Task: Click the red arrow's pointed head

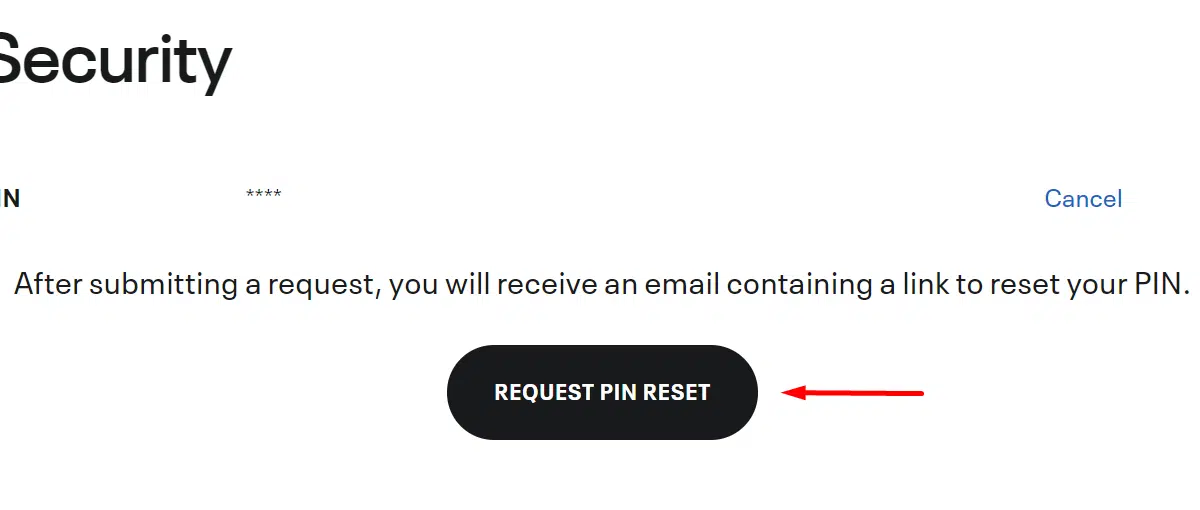Action: 793,393
